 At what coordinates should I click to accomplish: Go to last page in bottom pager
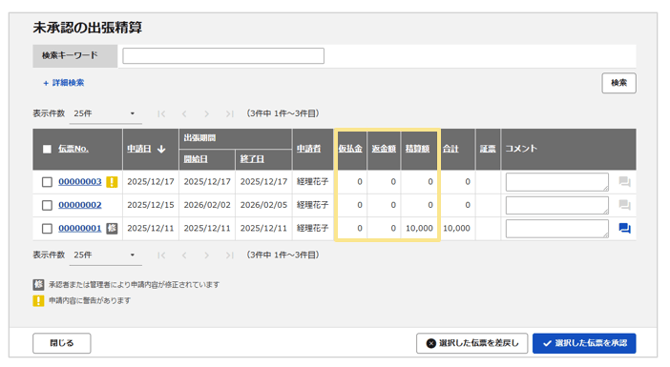[229, 255]
